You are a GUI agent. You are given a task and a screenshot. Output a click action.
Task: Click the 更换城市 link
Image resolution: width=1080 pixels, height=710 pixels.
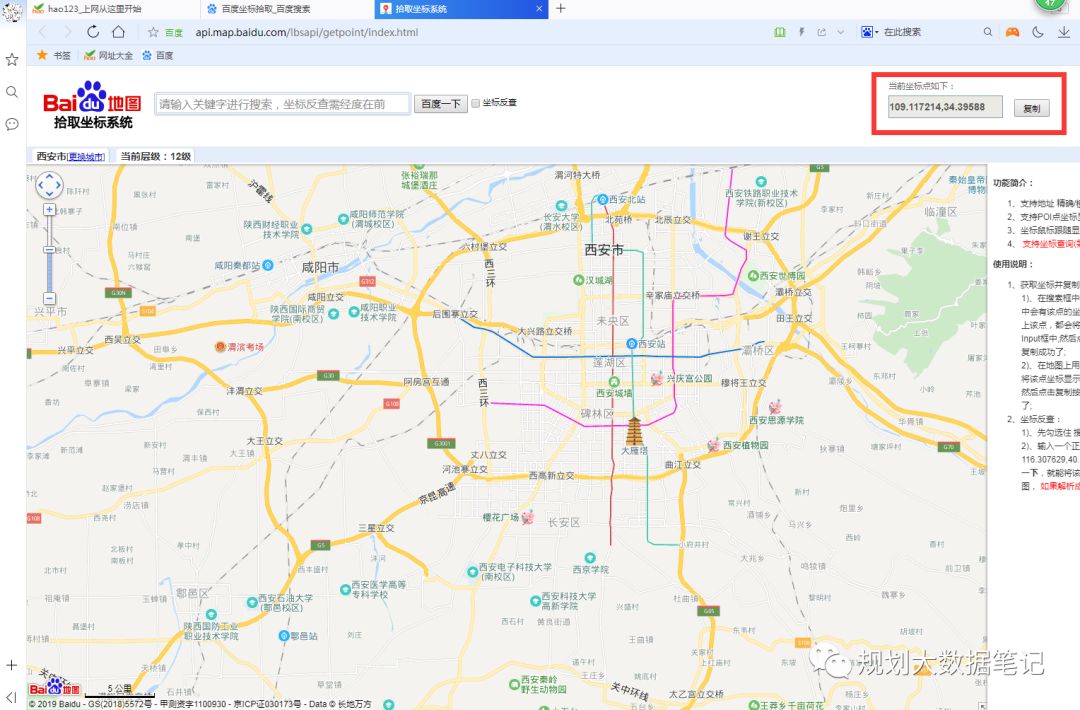pyautogui.click(x=86, y=157)
